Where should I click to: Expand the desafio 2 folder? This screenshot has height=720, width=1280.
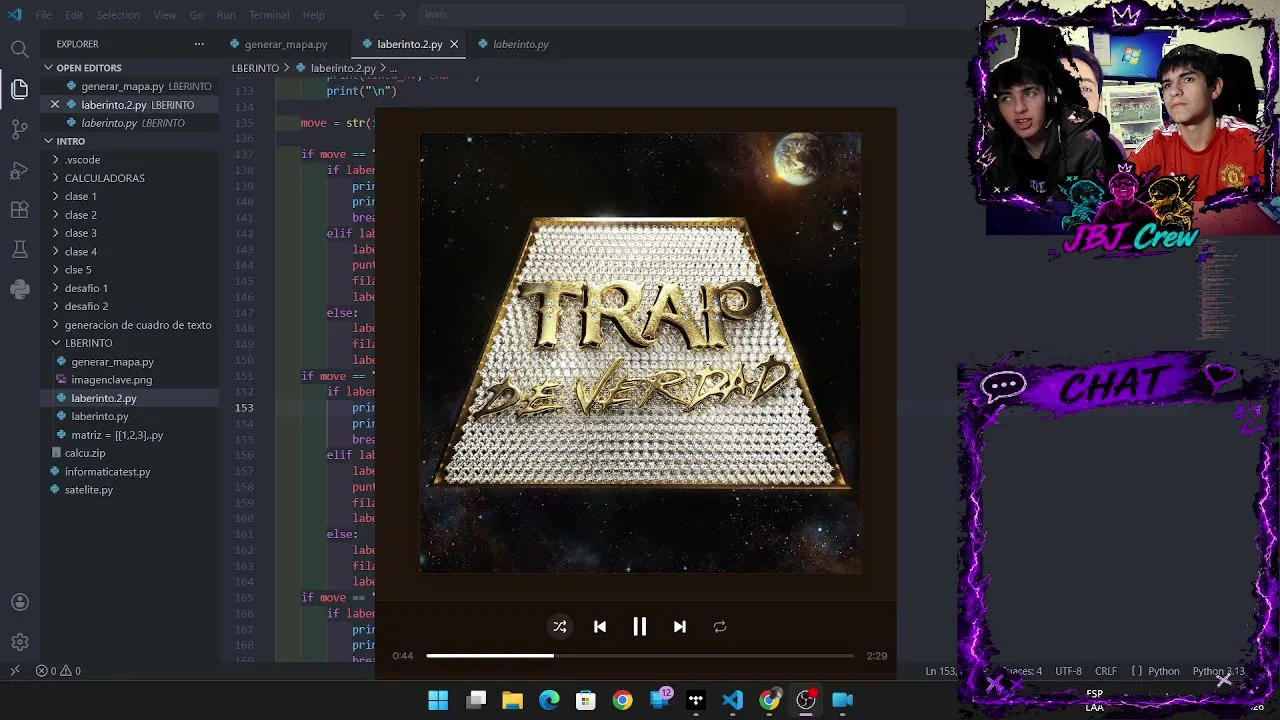(130, 306)
